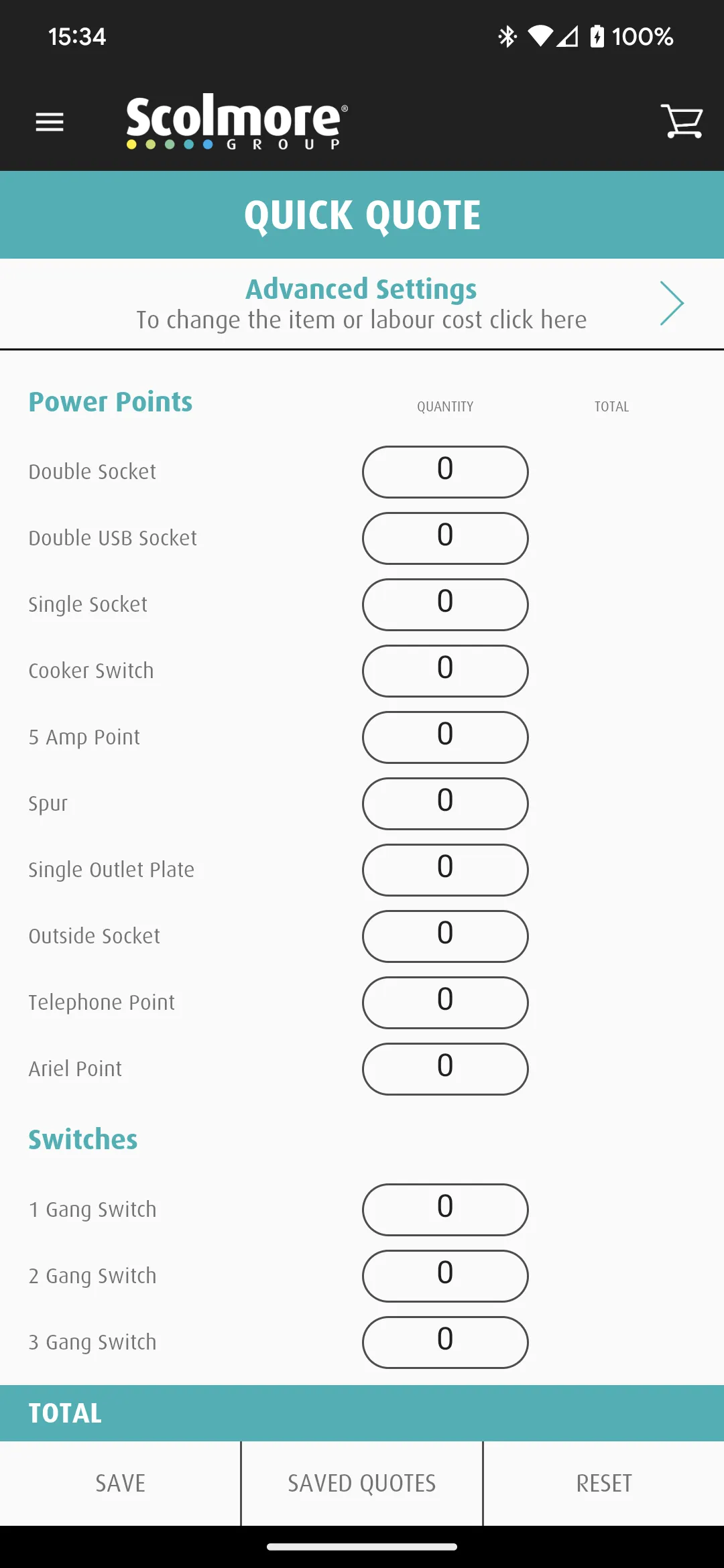
Task: Select the Cooker Switch quantity field
Action: pos(445,671)
